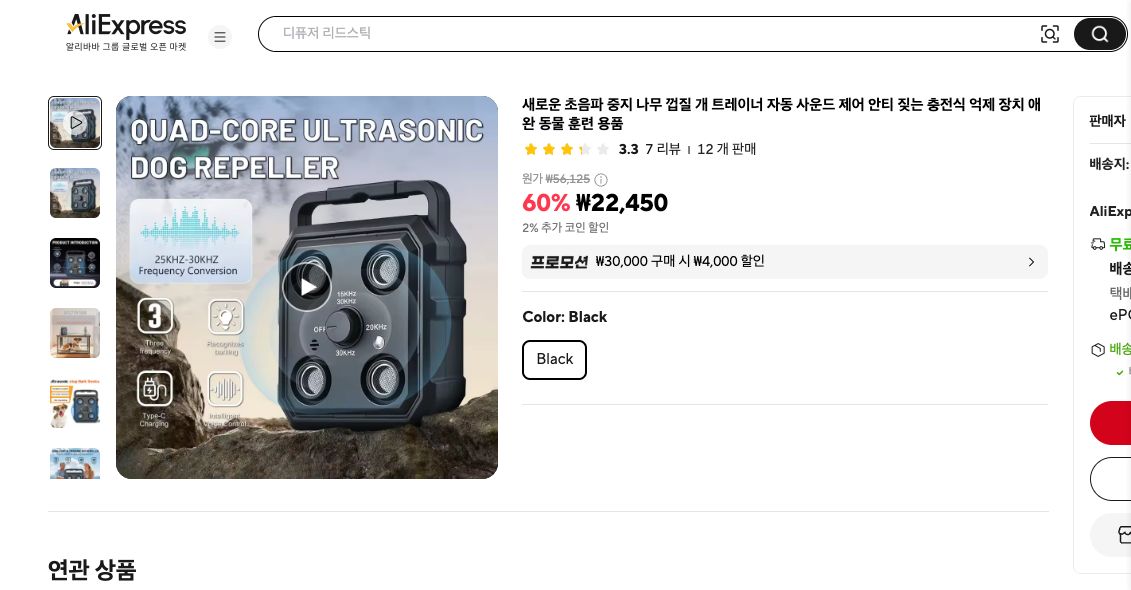
Task: Click the magnifier search icon
Action: pyautogui.click(x=1099, y=33)
